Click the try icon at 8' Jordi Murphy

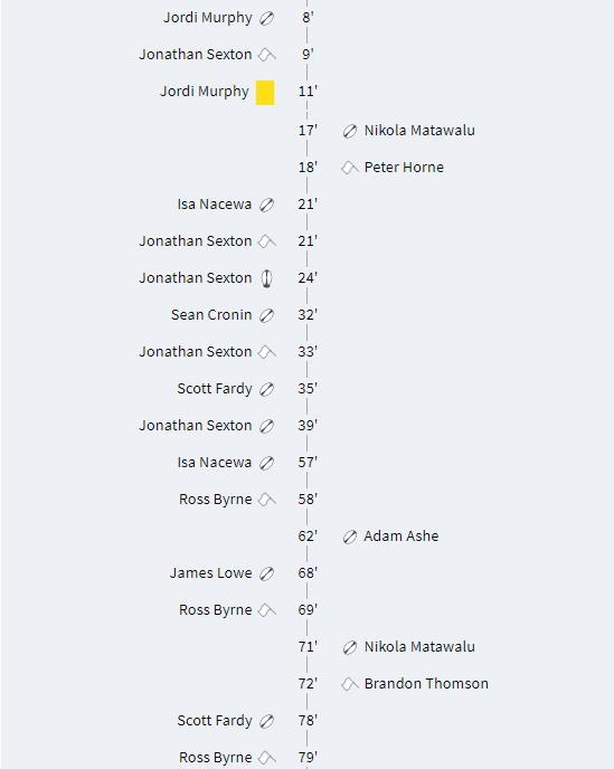click(x=267, y=18)
